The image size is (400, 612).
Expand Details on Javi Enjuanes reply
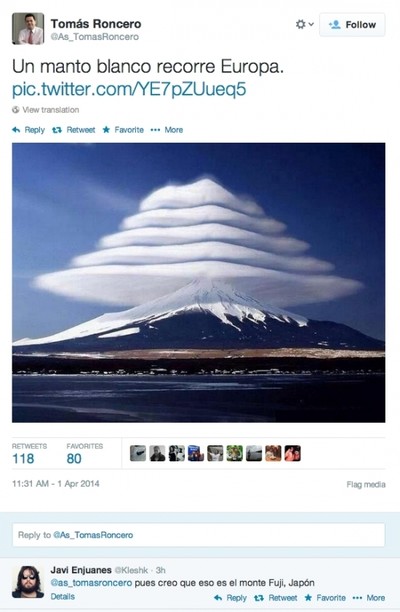[x=62, y=596]
